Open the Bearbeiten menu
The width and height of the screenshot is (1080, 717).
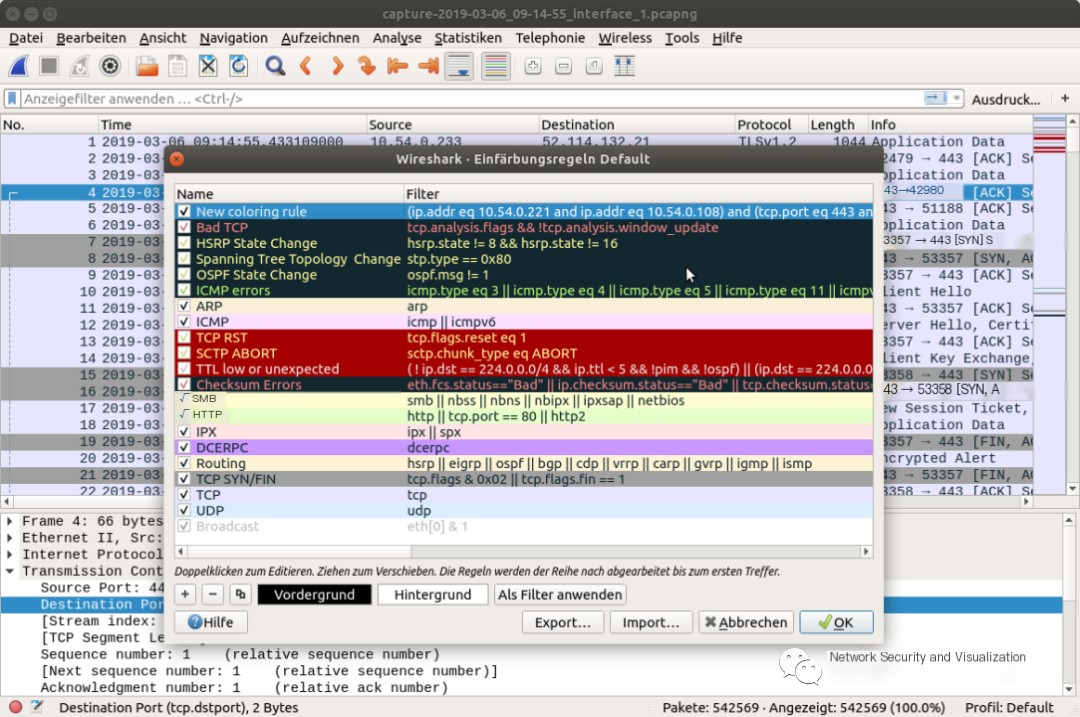click(x=91, y=38)
